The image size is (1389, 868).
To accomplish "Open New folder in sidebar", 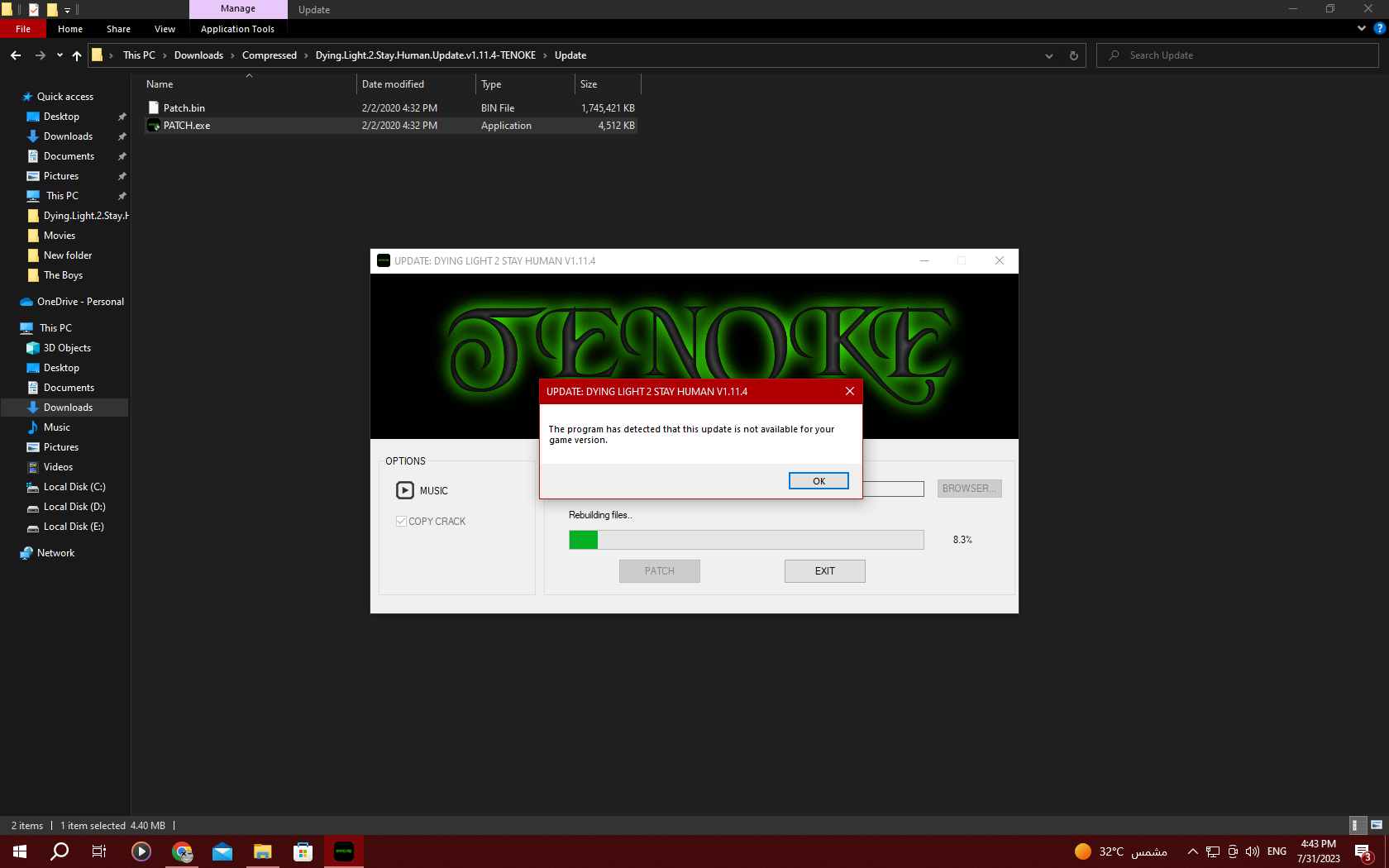I will pyautogui.click(x=68, y=255).
